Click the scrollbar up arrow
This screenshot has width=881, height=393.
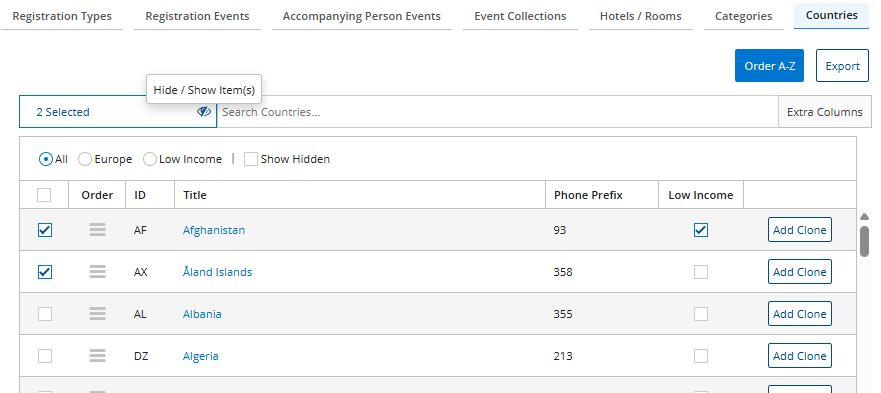[865, 217]
